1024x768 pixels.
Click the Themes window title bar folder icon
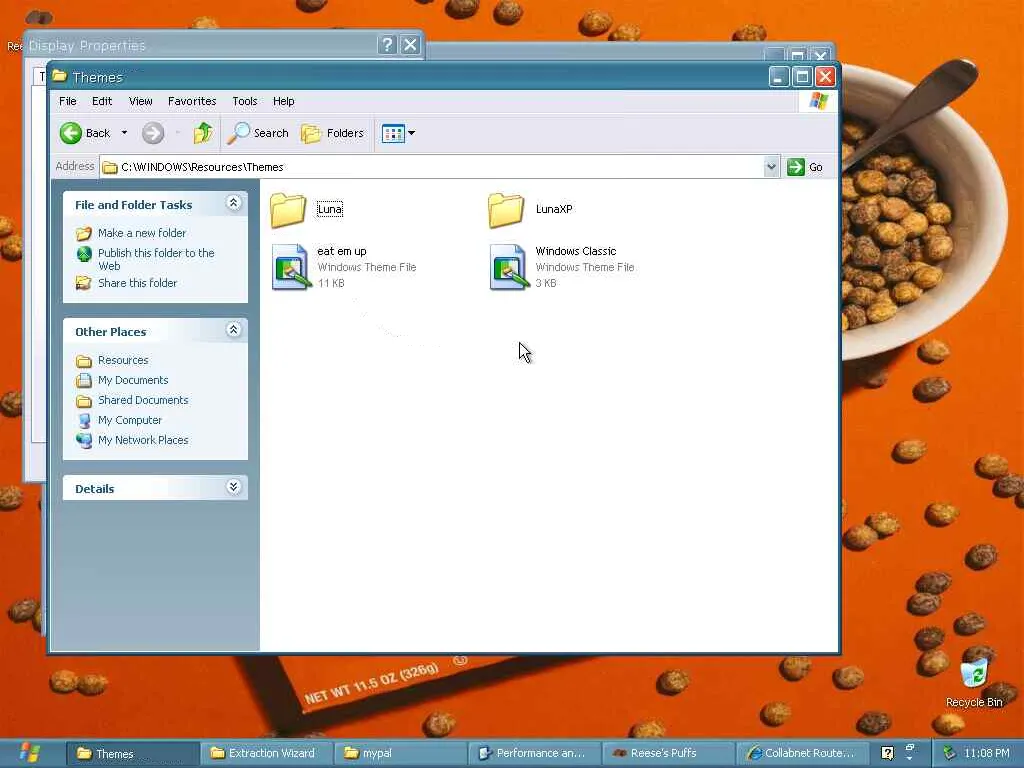[x=60, y=76]
